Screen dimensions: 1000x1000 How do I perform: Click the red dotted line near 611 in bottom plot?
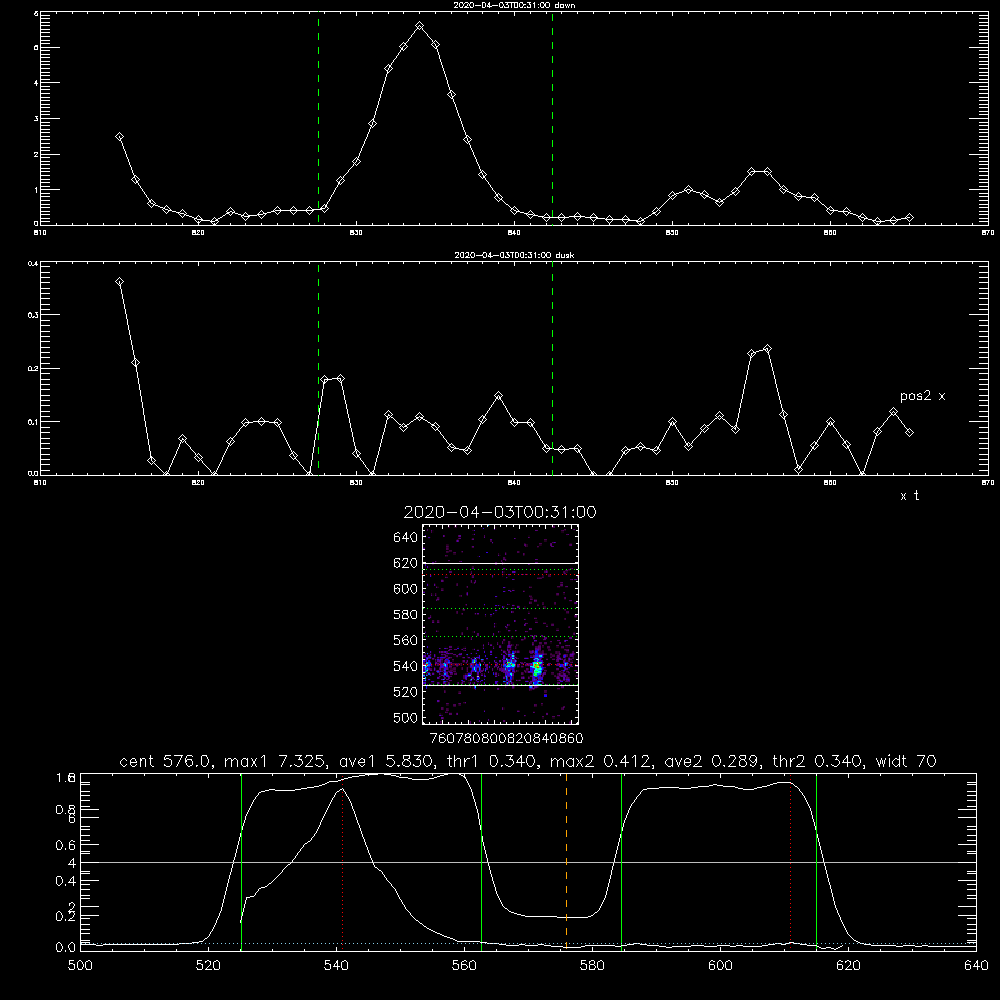pyautogui.click(x=791, y=861)
